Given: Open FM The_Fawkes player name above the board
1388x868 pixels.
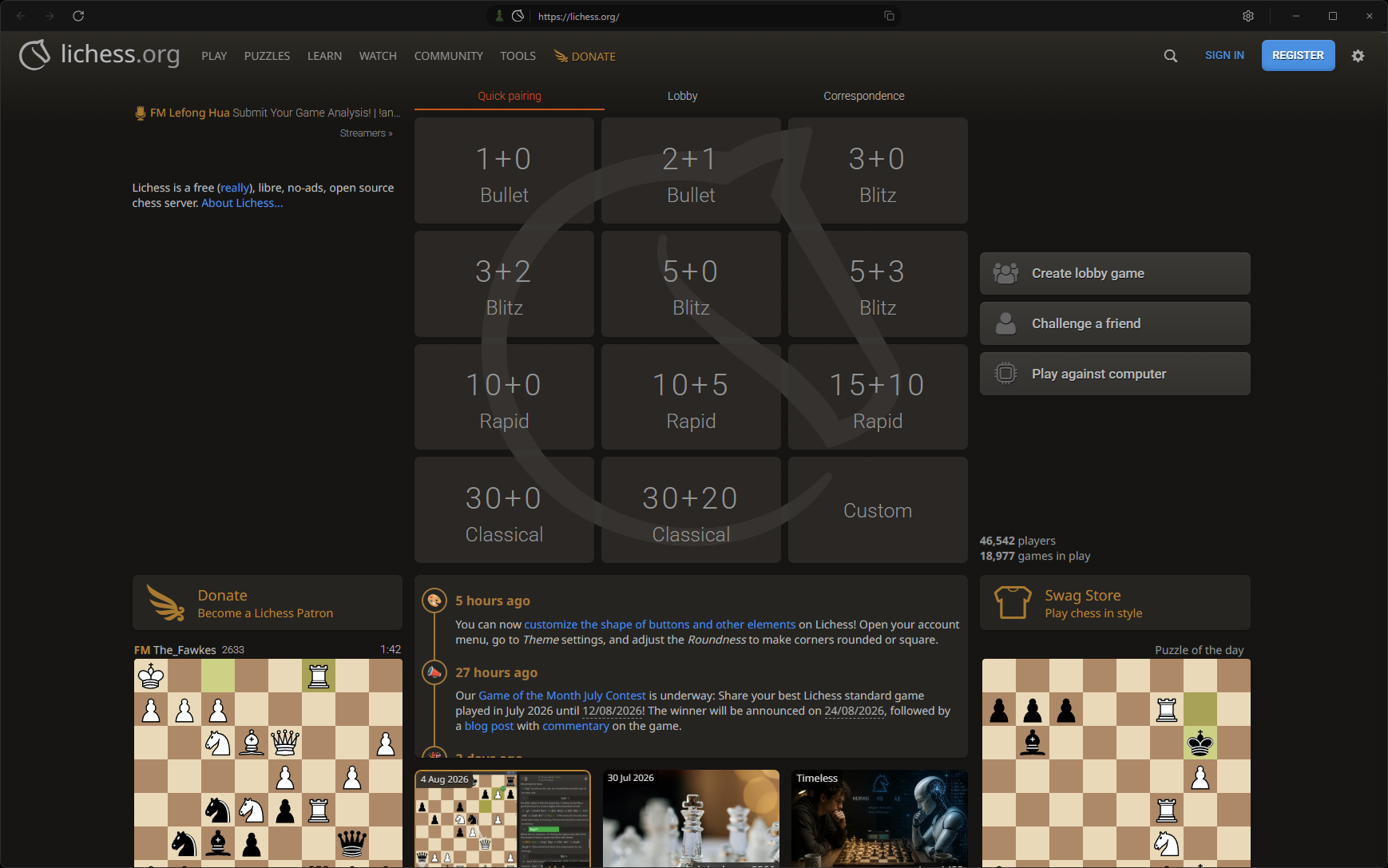Looking at the screenshot, I should pyautogui.click(x=175, y=650).
